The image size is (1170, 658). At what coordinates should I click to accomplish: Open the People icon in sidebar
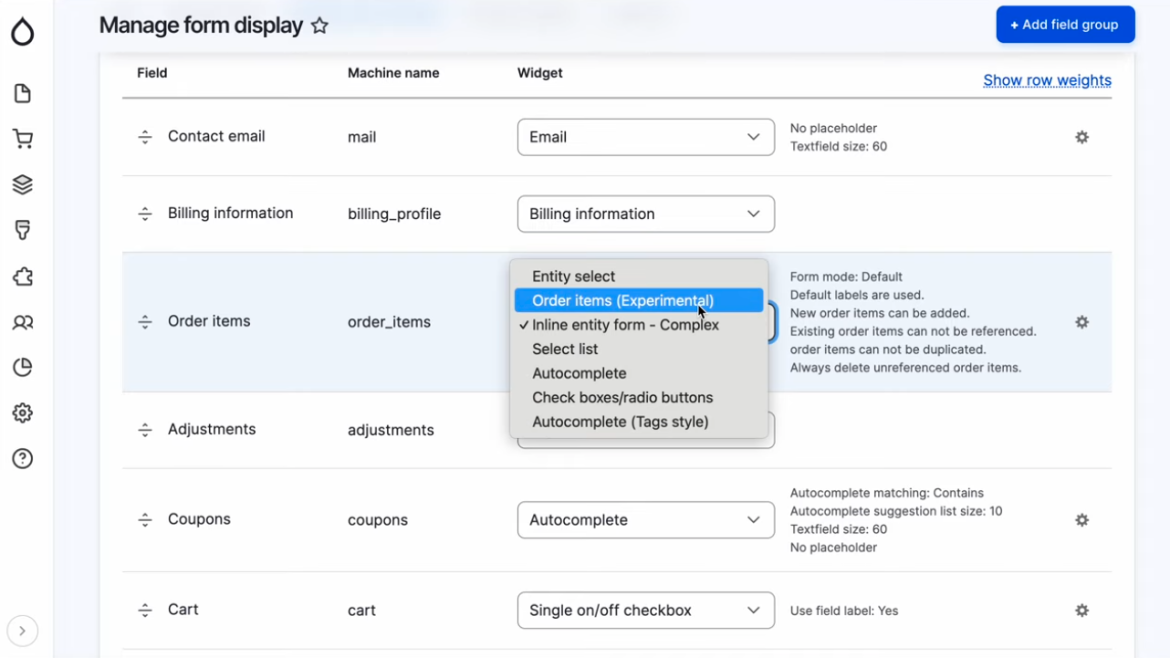(22, 322)
